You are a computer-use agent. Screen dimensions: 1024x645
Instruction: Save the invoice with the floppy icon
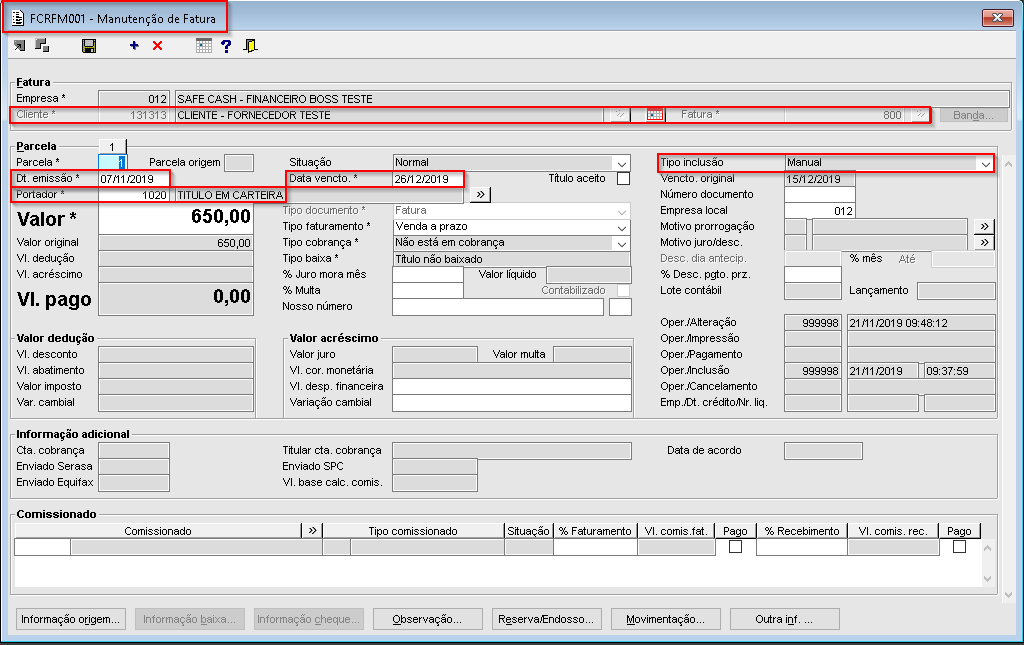tap(89, 46)
